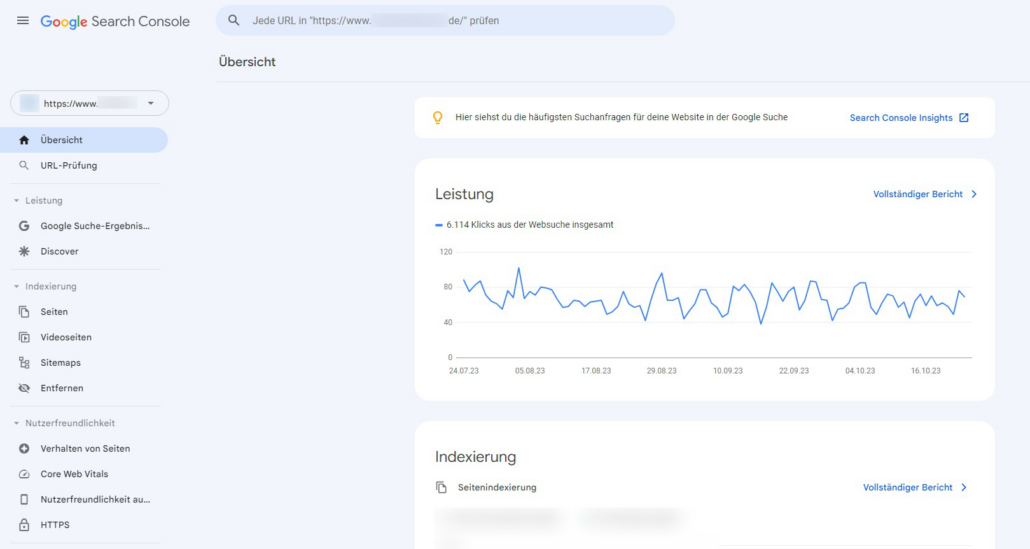Open the property selector dropdown
Screen dimensions: 1030x549
(89, 103)
